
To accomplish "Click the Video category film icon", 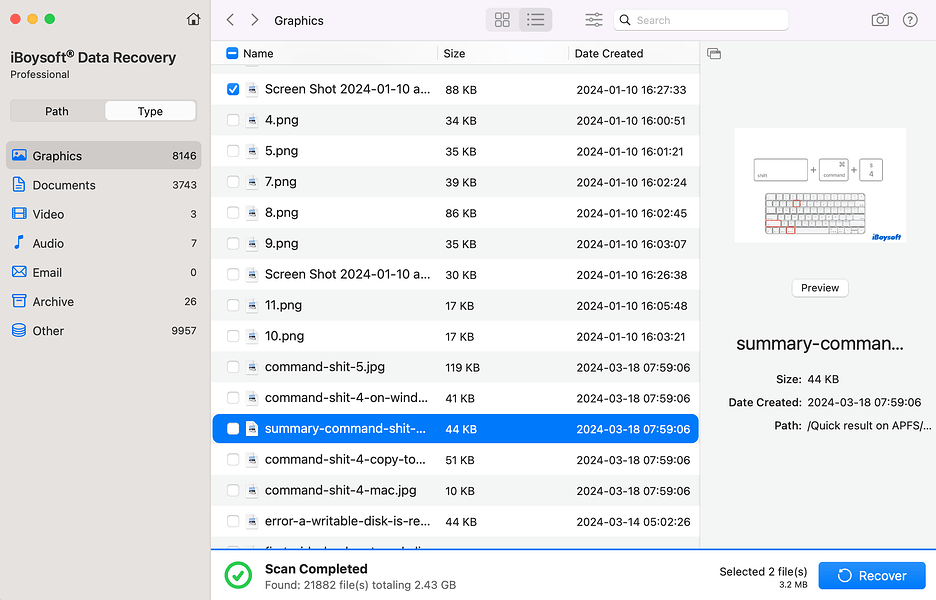I will (x=19, y=214).
